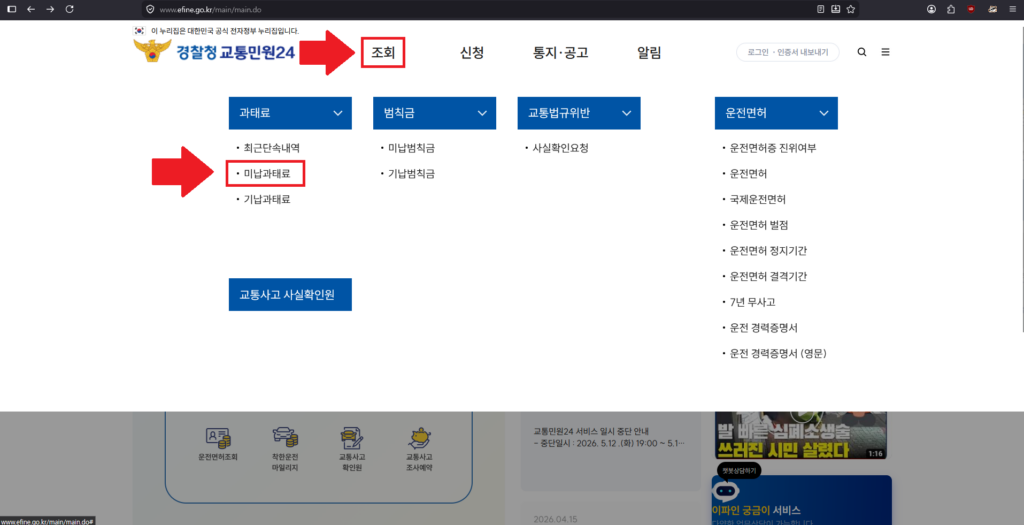Open the 알림 top menu
The height and width of the screenshot is (525, 1024).
649,52
